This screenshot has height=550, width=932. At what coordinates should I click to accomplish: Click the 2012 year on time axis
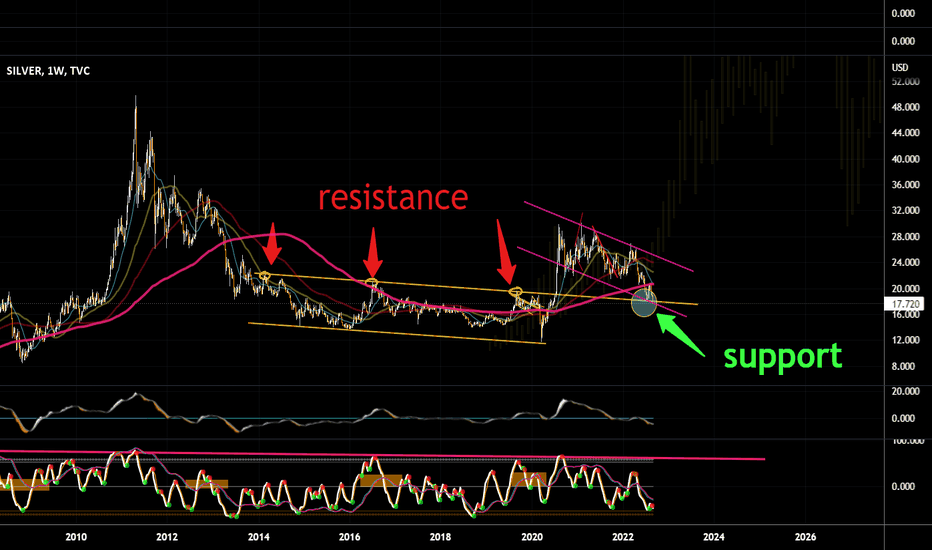[x=167, y=537]
